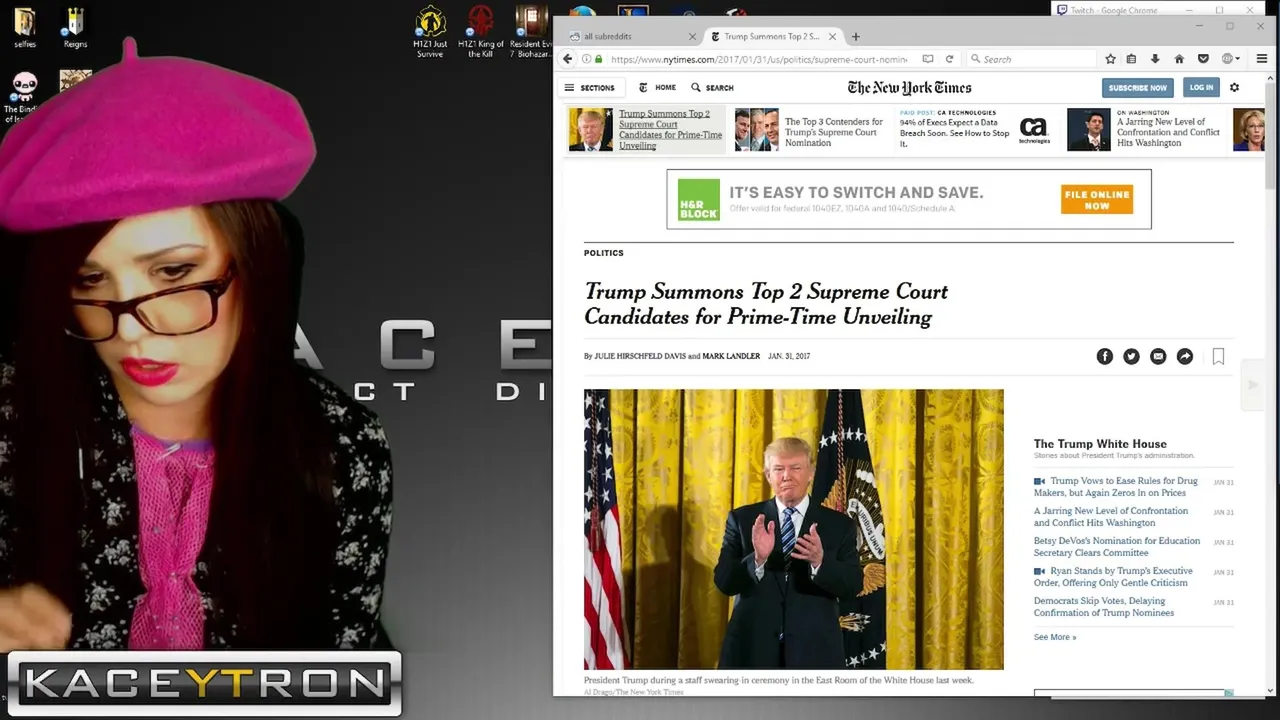This screenshot has height=720, width=1280.
Task: Click The New York Times logo
Action: coord(909,87)
